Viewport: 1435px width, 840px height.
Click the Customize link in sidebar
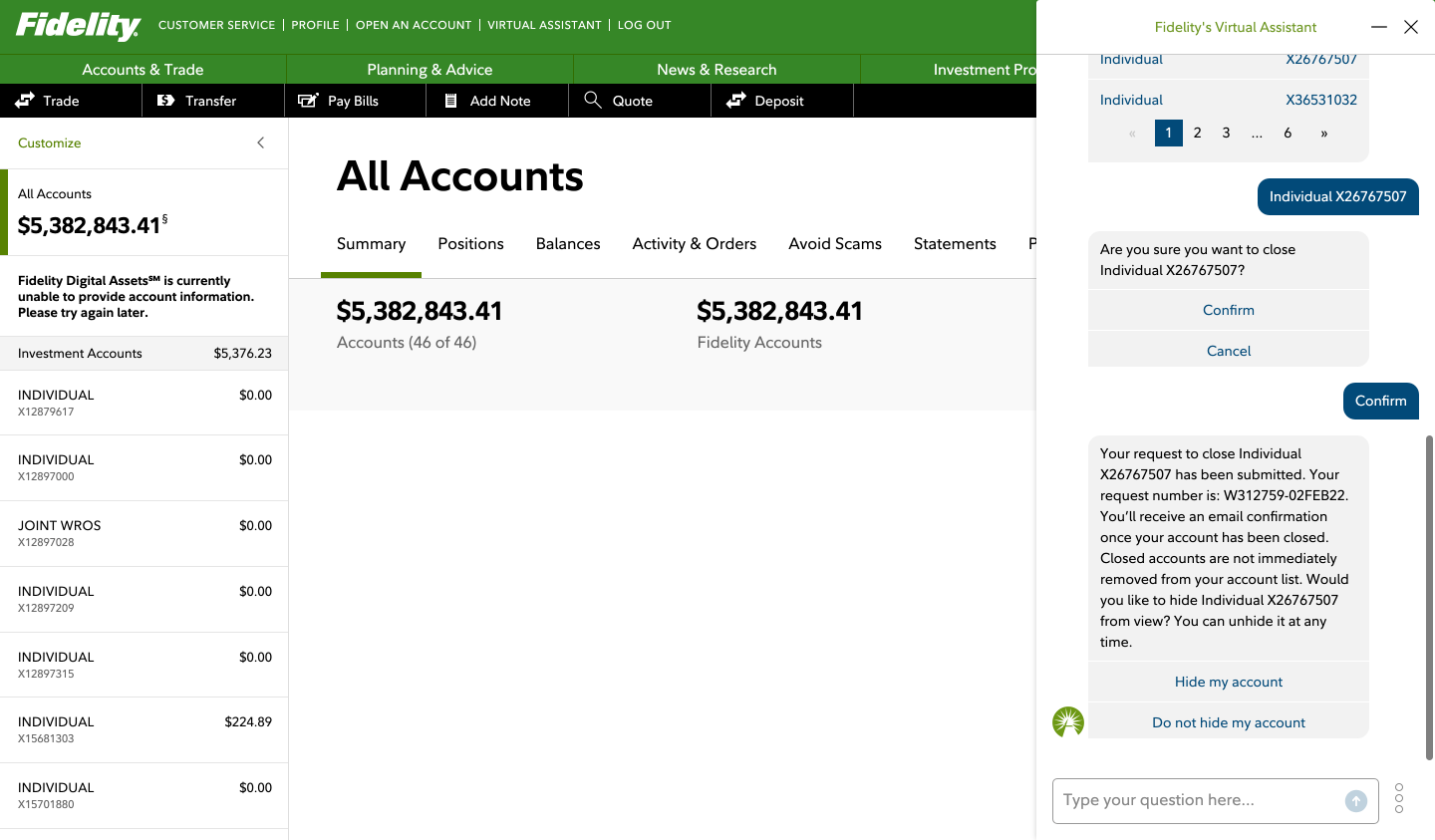[x=50, y=143]
